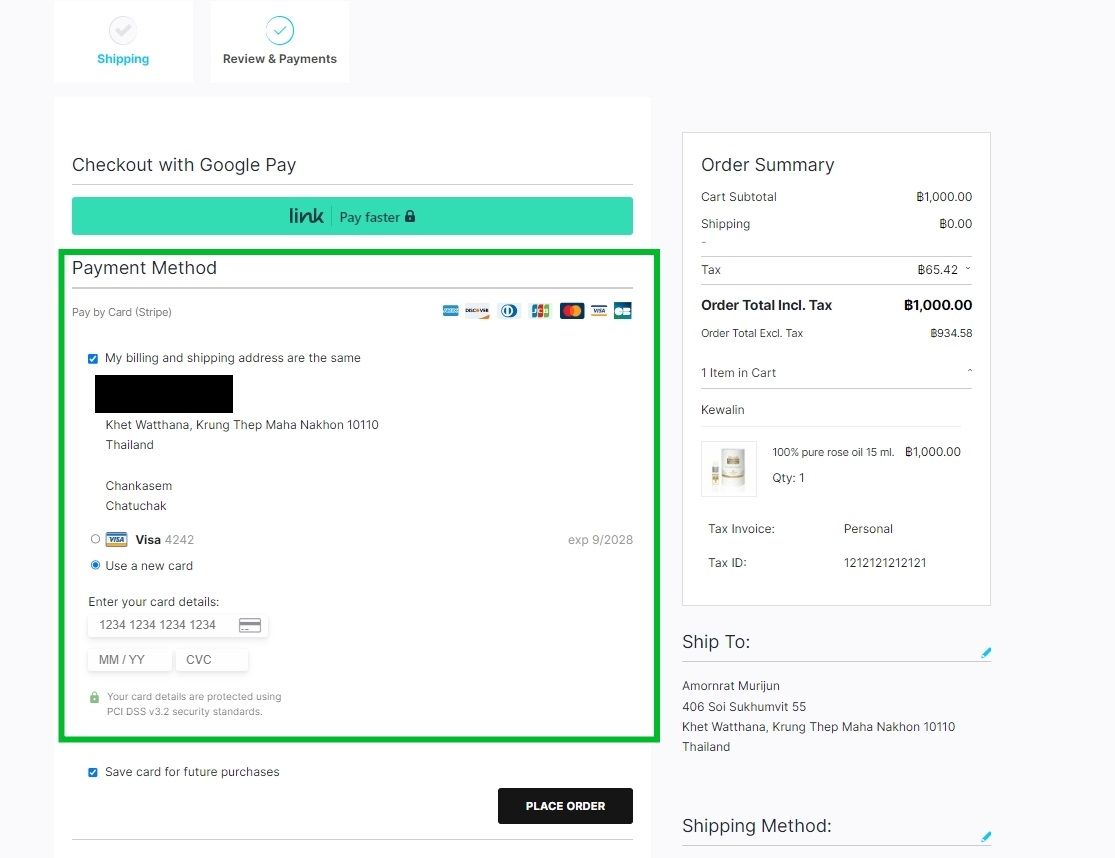The width and height of the screenshot is (1115, 858).
Task: Toggle Save card for future purchases
Action: pyautogui.click(x=92, y=772)
